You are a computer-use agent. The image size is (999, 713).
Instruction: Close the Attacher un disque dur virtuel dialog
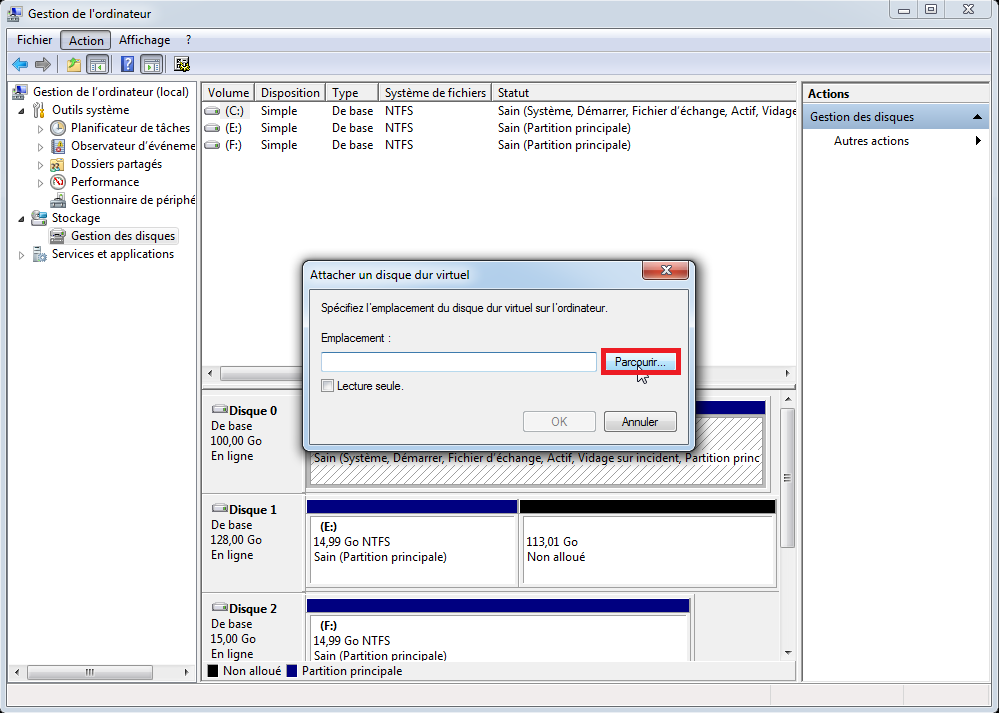[x=666, y=270]
